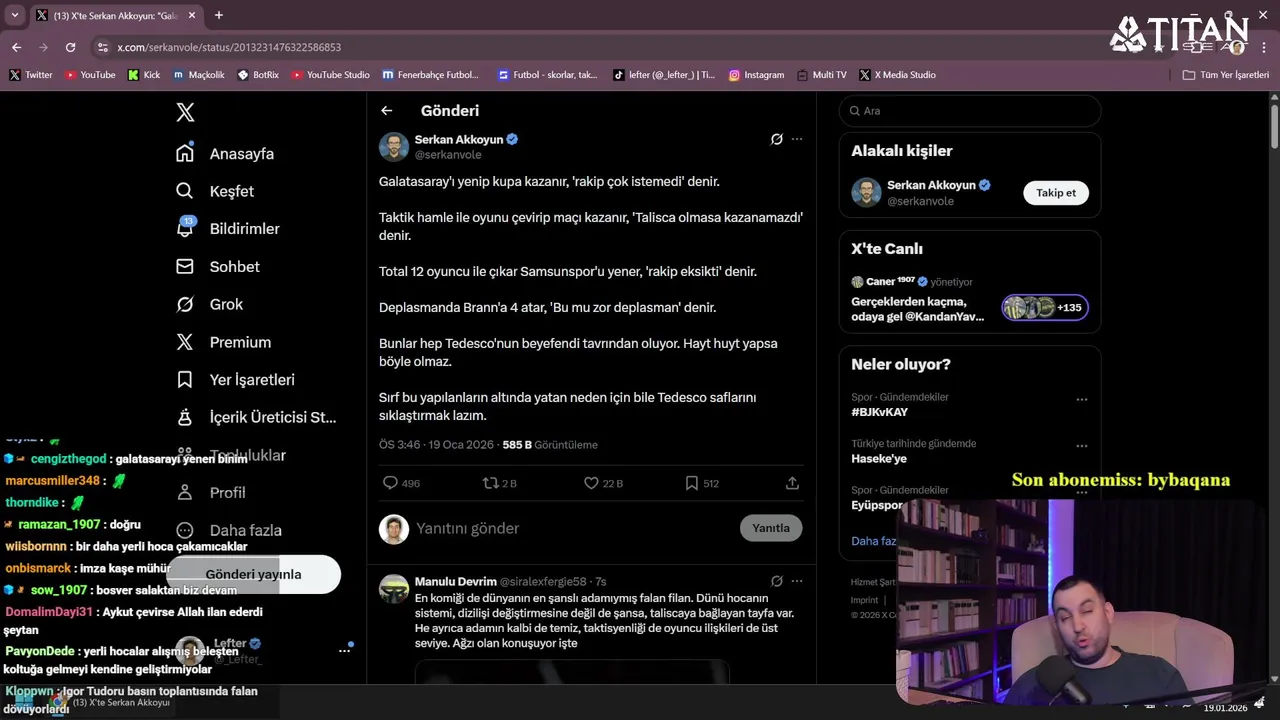Click Gönderi yayınla post button
1280x720 pixels.
pos(253,574)
